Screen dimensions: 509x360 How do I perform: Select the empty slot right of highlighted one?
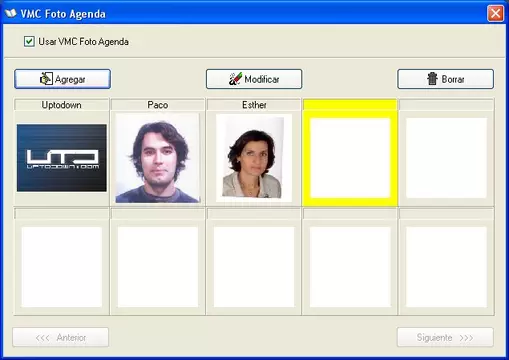pyautogui.click(x=446, y=158)
